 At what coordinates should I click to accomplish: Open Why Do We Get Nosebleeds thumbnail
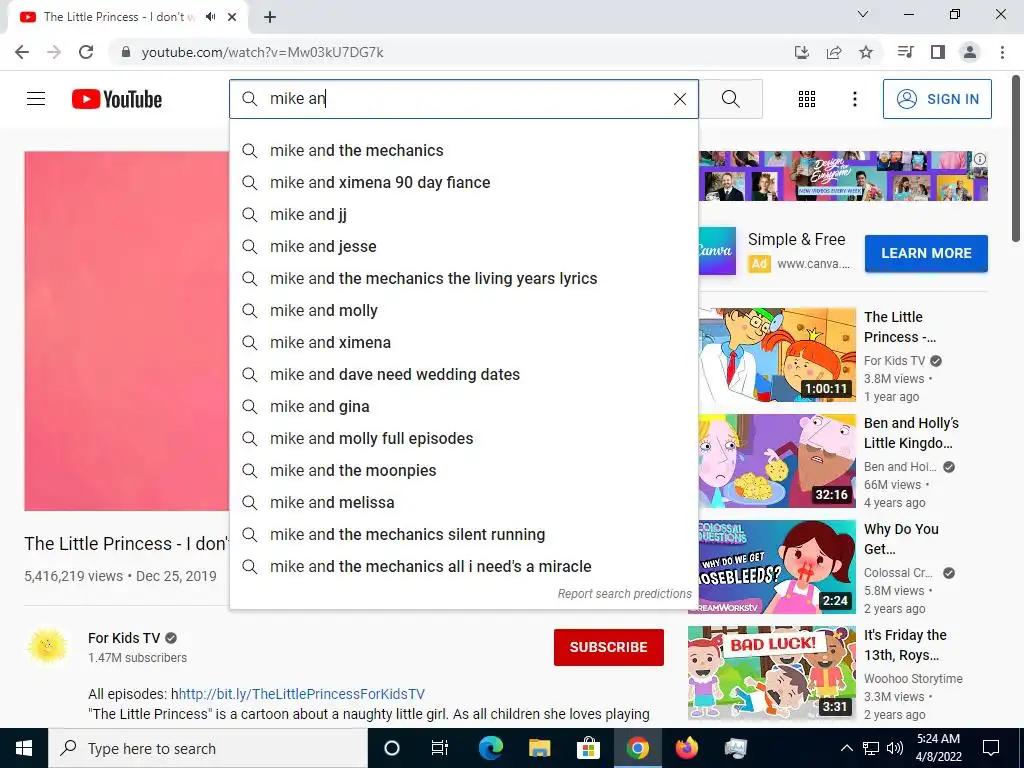pyautogui.click(x=777, y=567)
